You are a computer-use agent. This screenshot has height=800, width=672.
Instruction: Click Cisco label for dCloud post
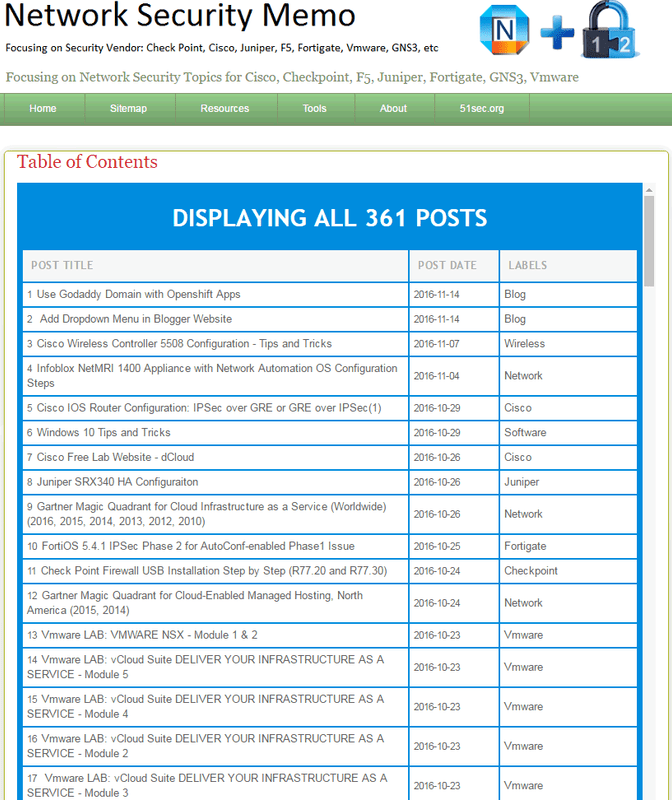[518, 457]
